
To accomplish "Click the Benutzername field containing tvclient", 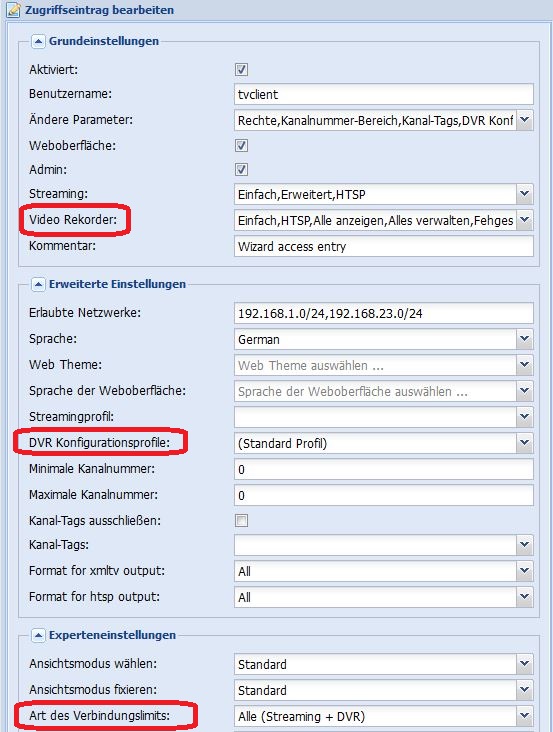I will click(384, 94).
